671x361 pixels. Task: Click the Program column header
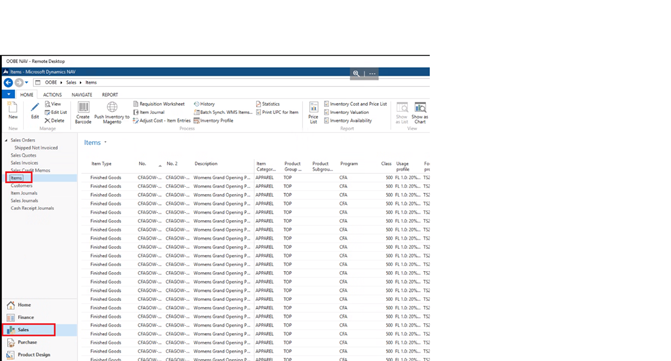coord(349,164)
